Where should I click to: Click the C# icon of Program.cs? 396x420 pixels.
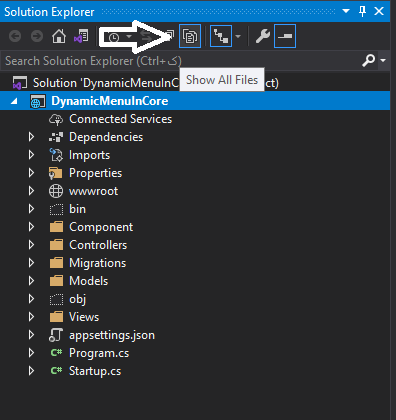(x=56, y=353)
